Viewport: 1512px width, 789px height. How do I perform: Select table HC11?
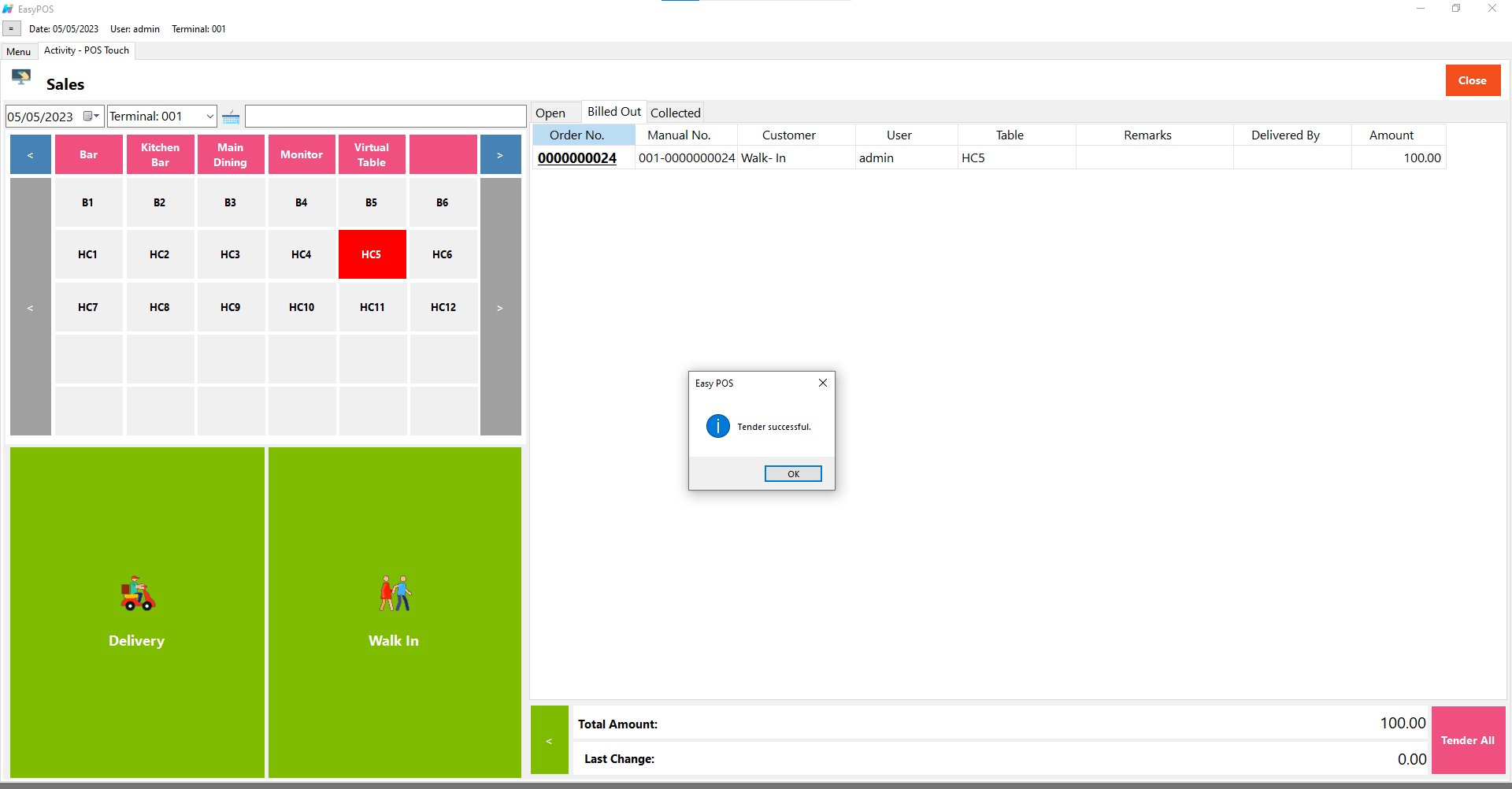point(372,307)
